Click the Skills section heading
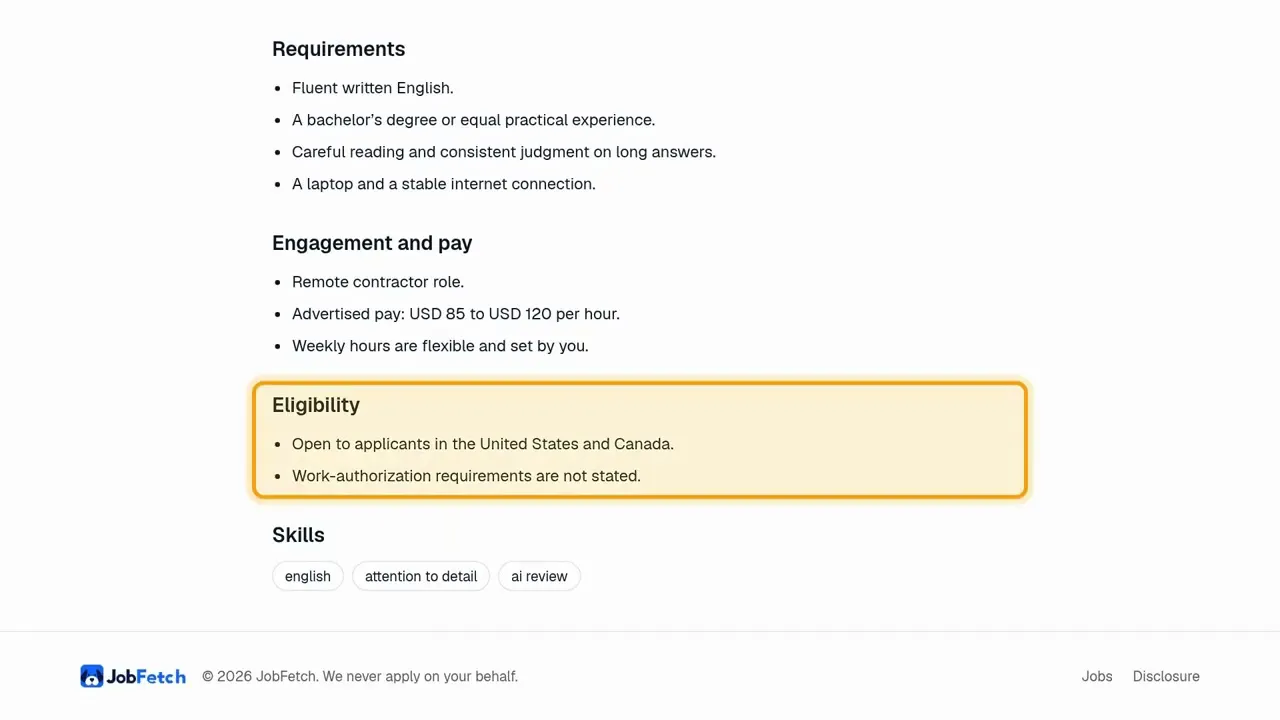 pyautogui.click(x=298, y=535)
